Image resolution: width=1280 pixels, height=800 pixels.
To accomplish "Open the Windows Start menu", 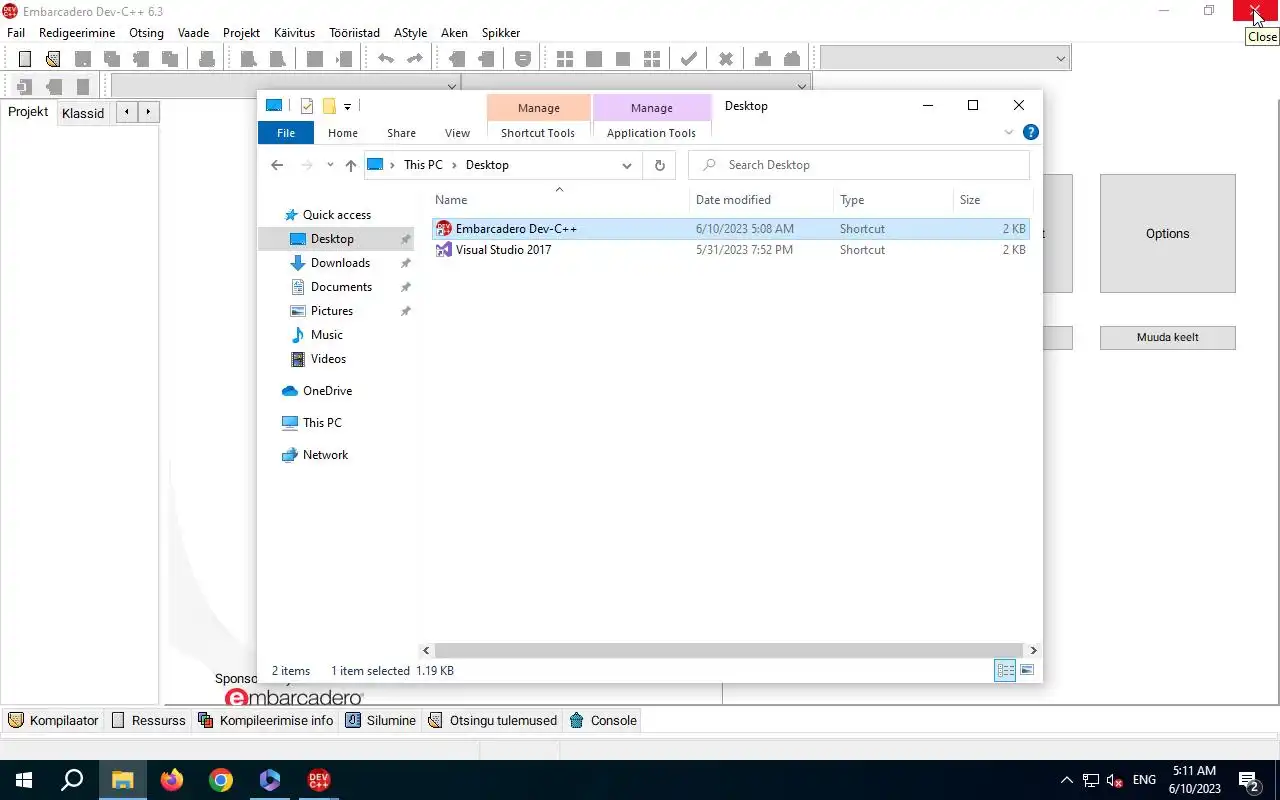I will (x=24, y=780).
